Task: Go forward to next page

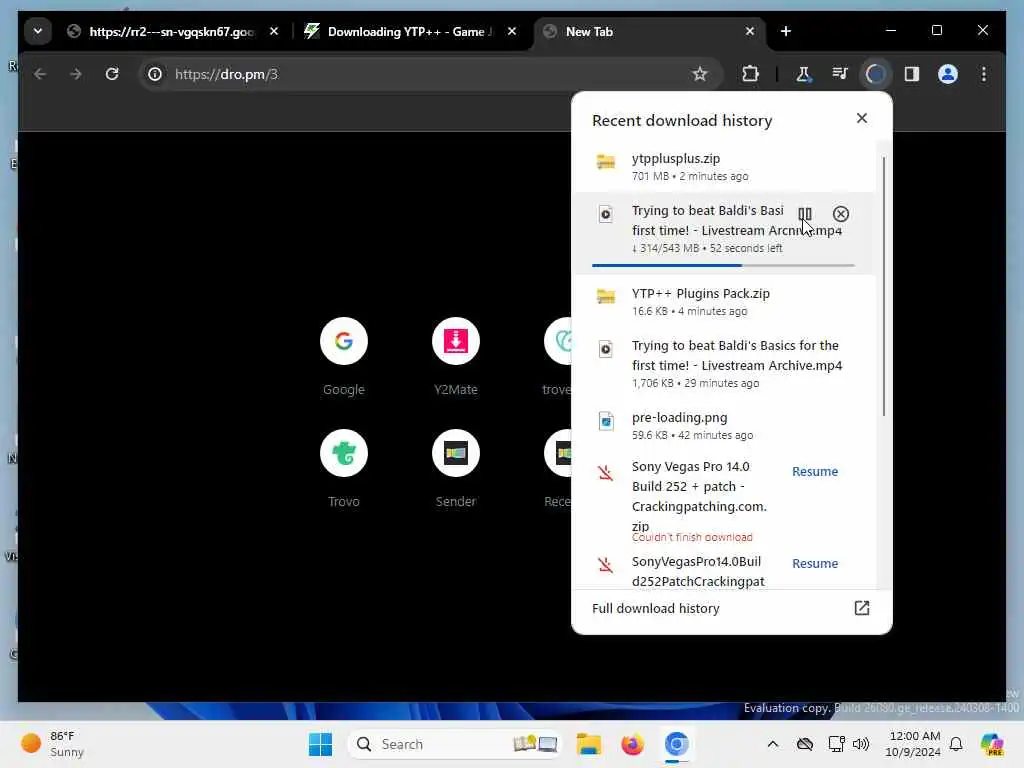Action: click(x=76, y=74)
